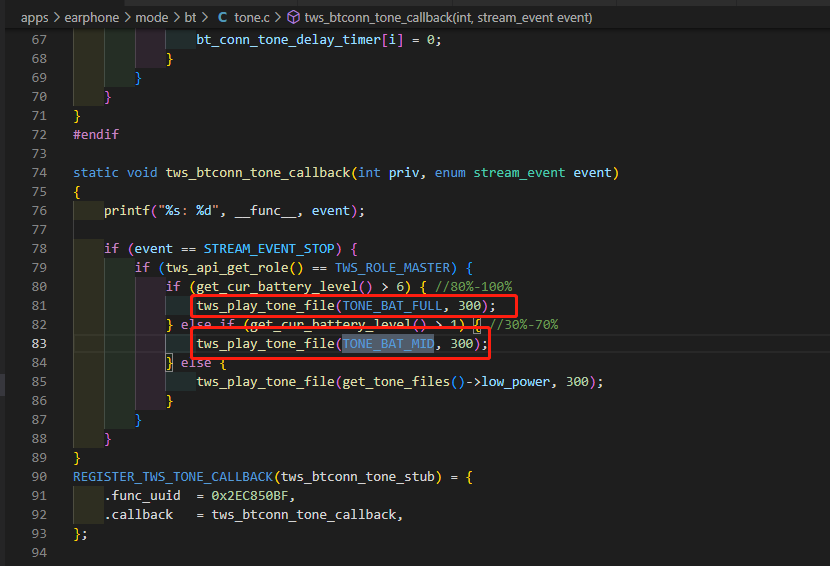The width and height of the screenshot is (830, 566).
Task: Click the '//80%-100%' comment
Action: (x=473, y=287)
